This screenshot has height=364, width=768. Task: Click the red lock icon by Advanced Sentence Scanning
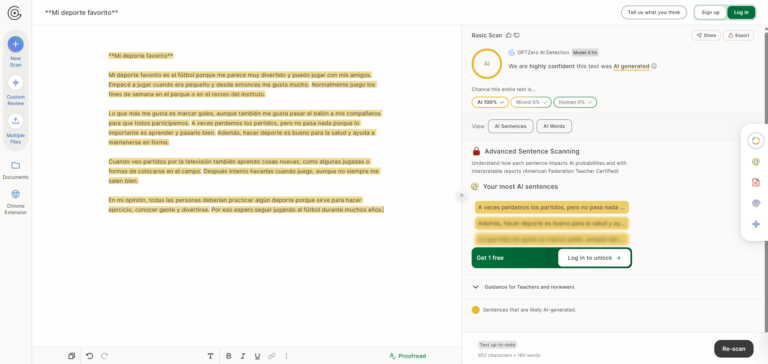[476, 151]
